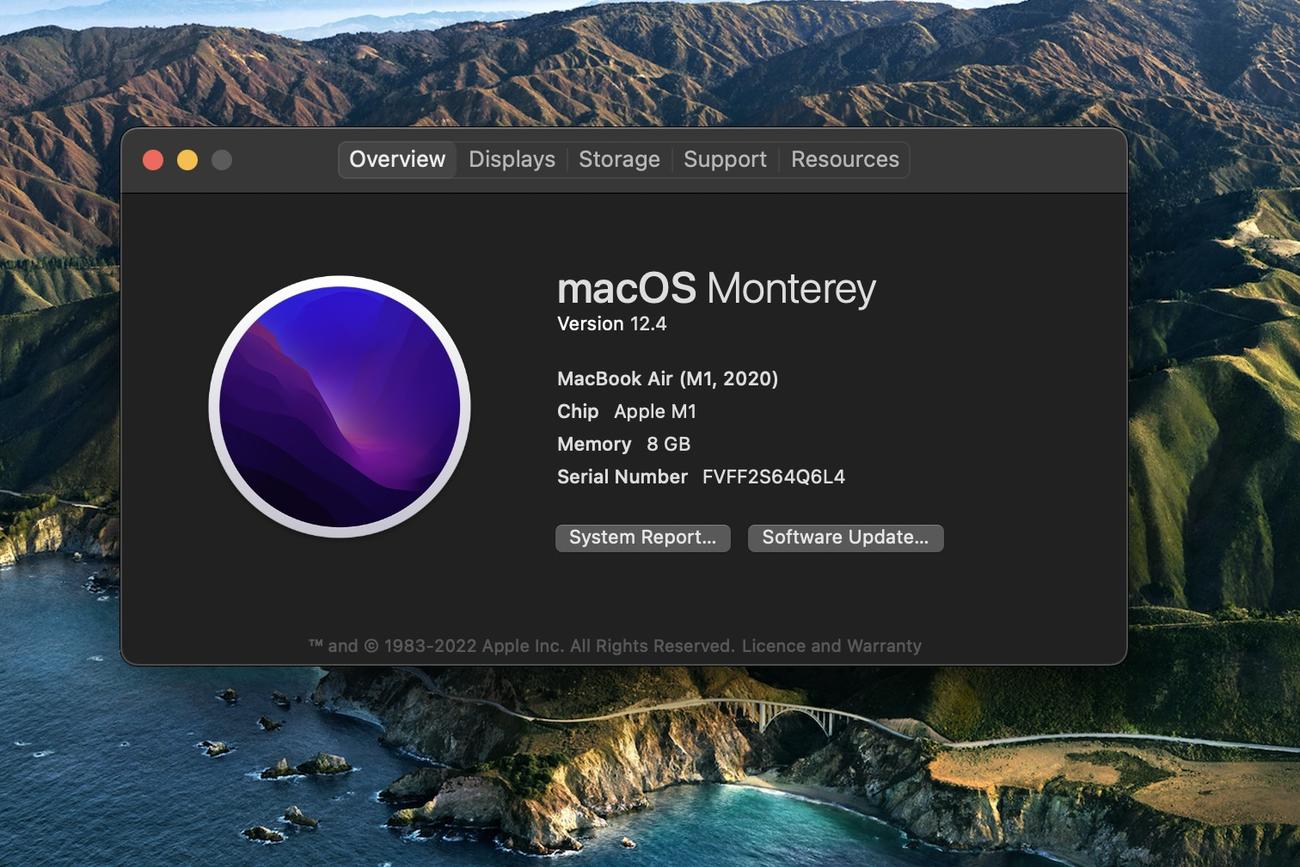Click the Chip label

(578, 412)
